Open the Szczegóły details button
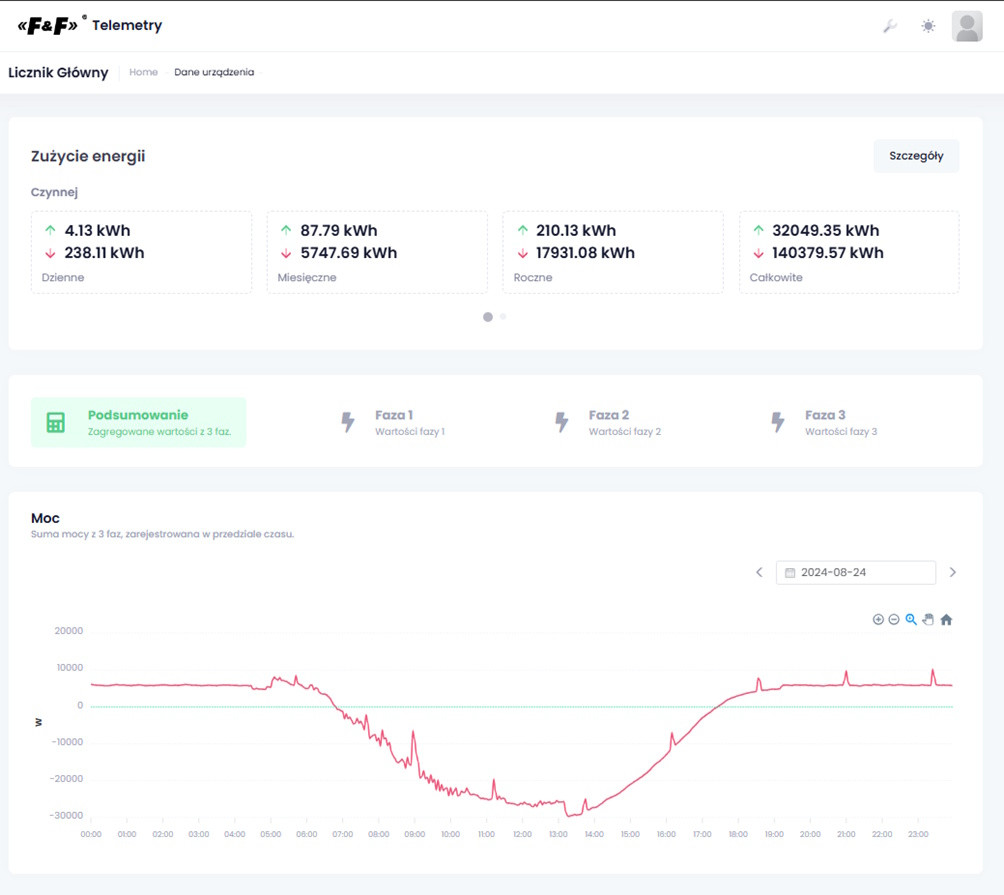1004x895 pixels. coord(916,156)
